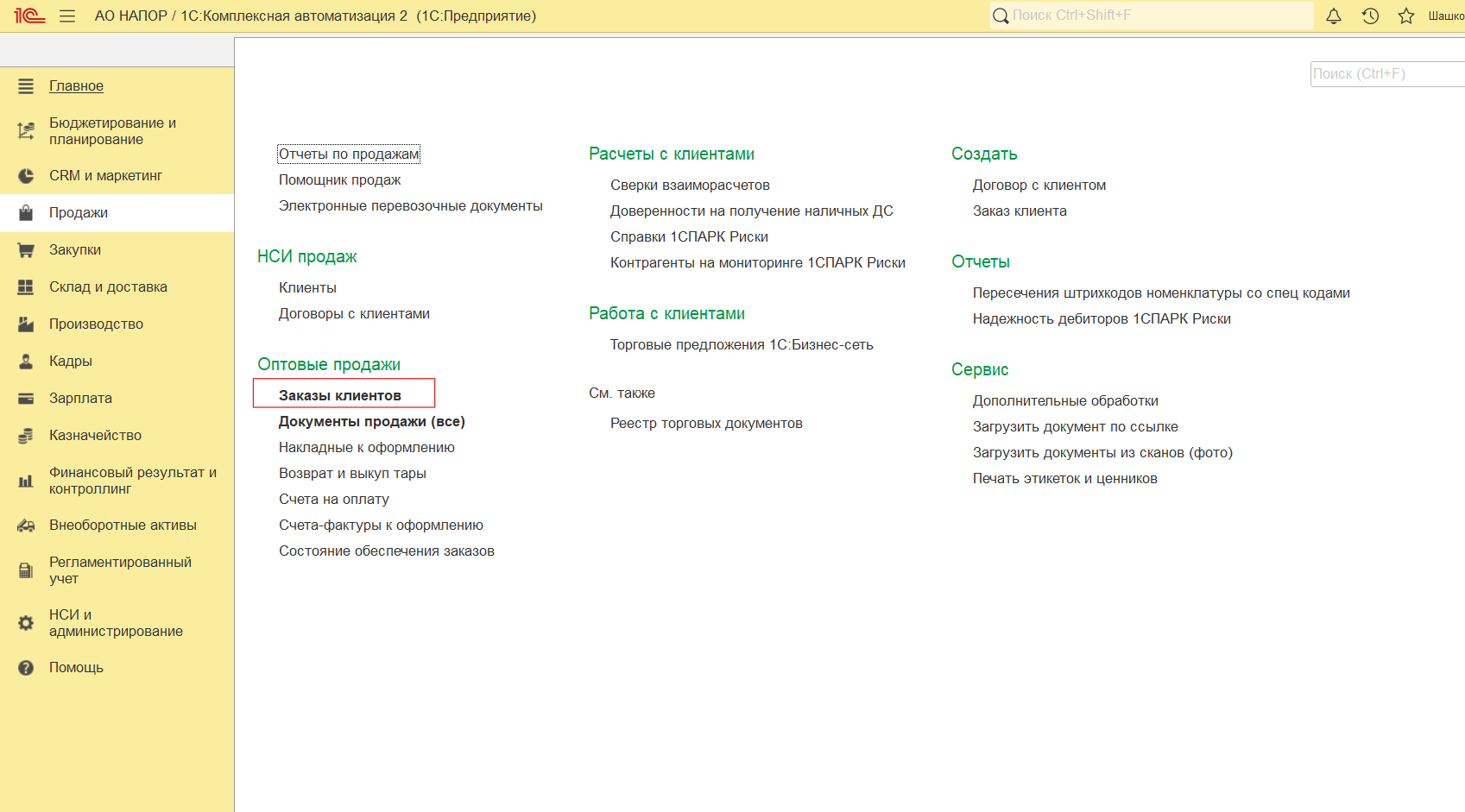Open the Главное section
The height and width of the screenshot is (812, 1465).
click(x=76, y=86)
